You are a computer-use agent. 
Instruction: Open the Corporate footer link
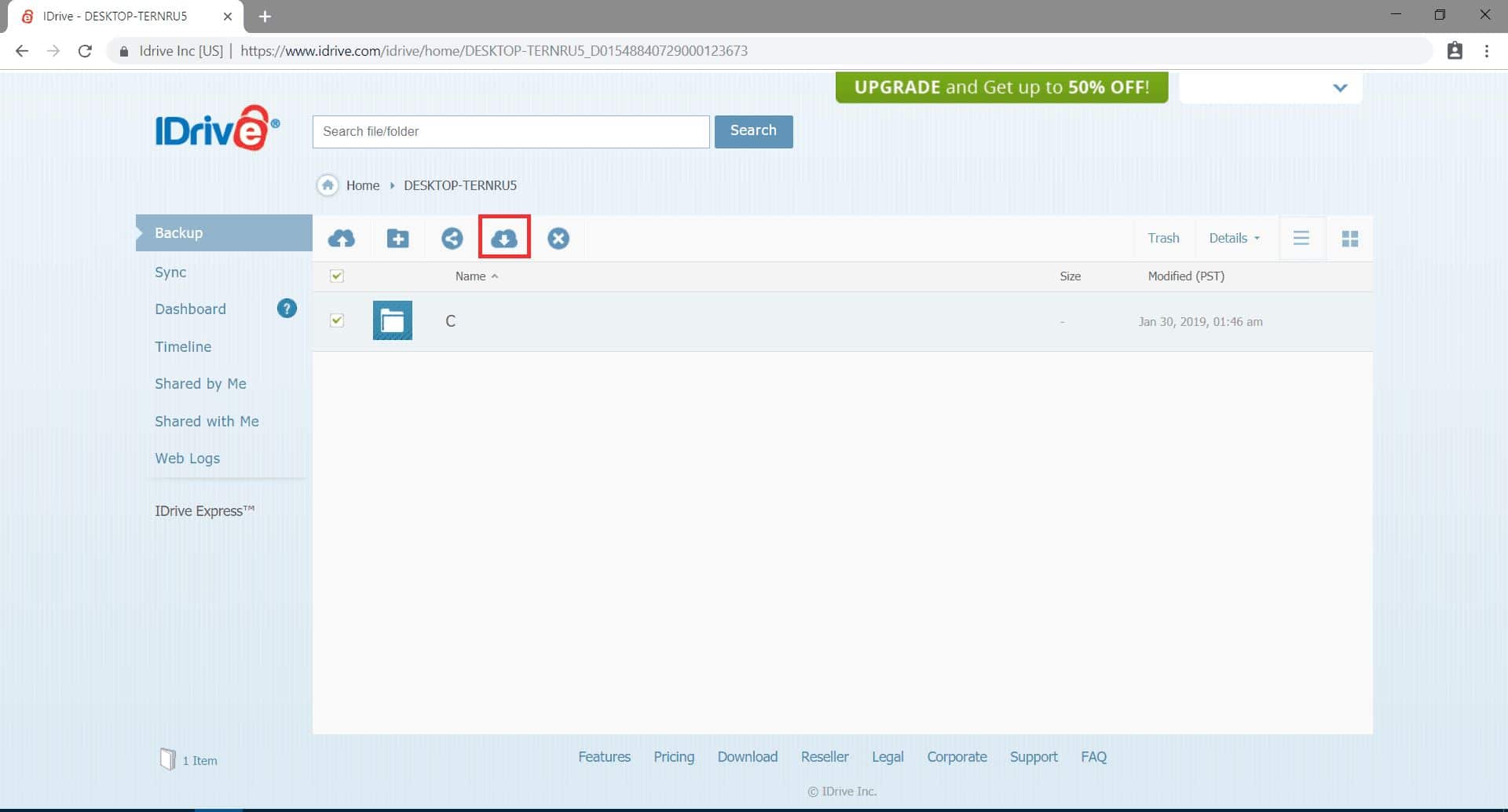tap(957, 756)
